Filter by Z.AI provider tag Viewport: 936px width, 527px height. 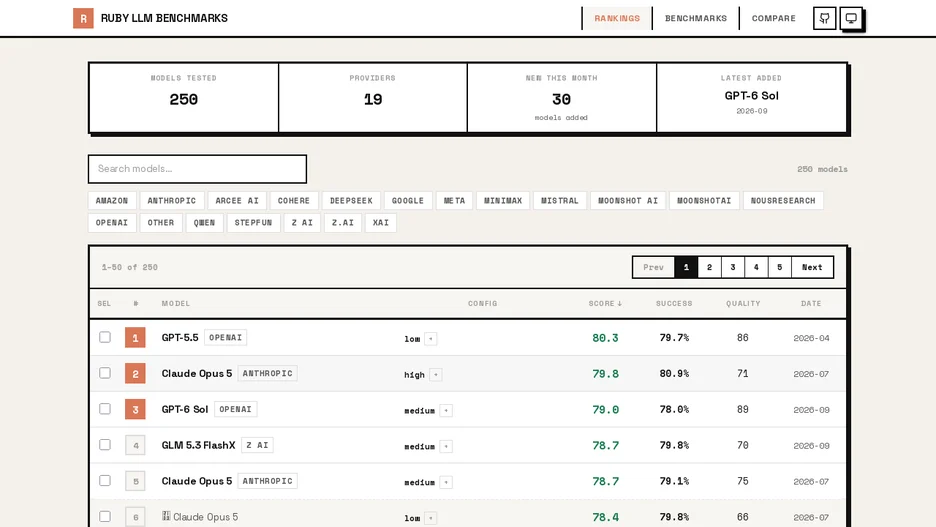tap(343, 223)
